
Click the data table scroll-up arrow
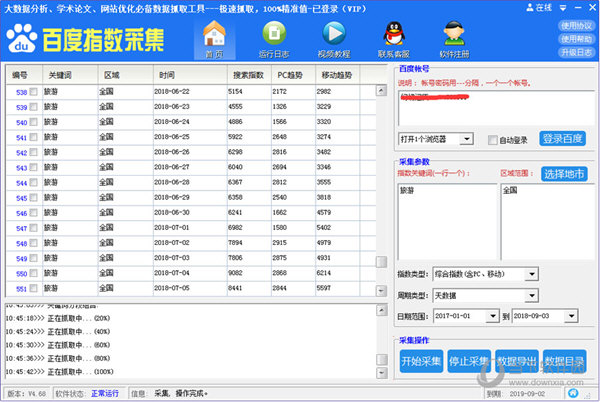click(x=381, y=91)
